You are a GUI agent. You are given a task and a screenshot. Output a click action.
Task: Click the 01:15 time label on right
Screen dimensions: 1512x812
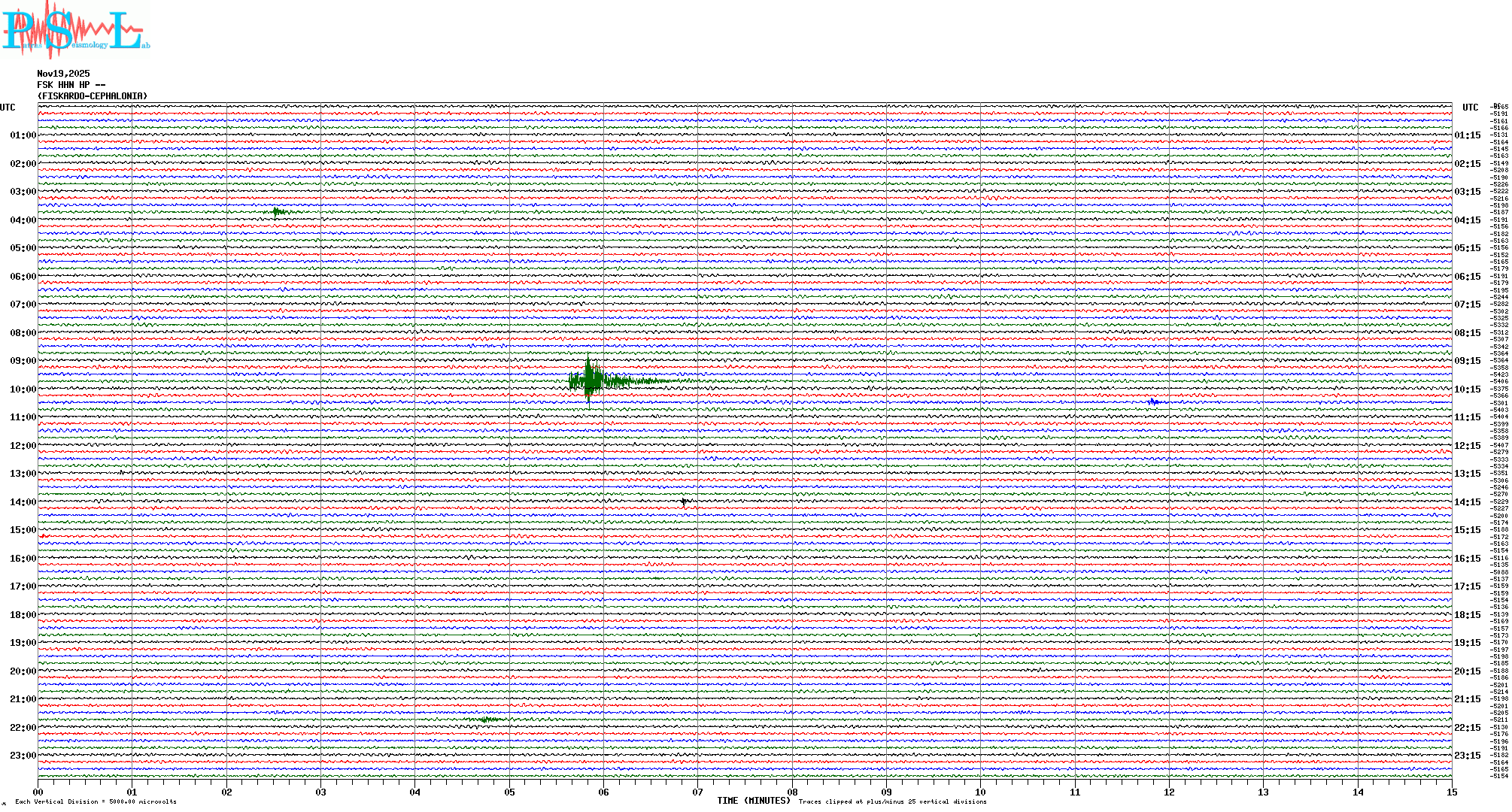point(1467,135)
